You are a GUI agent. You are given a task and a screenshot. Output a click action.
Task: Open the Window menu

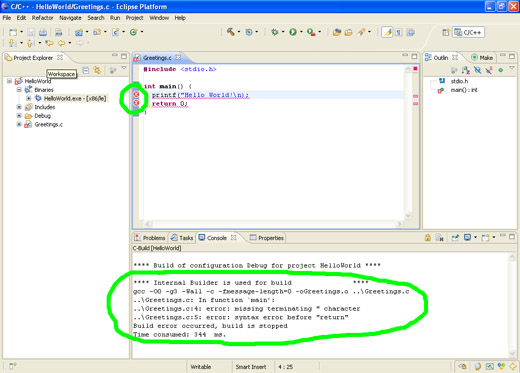pos(159,18)
